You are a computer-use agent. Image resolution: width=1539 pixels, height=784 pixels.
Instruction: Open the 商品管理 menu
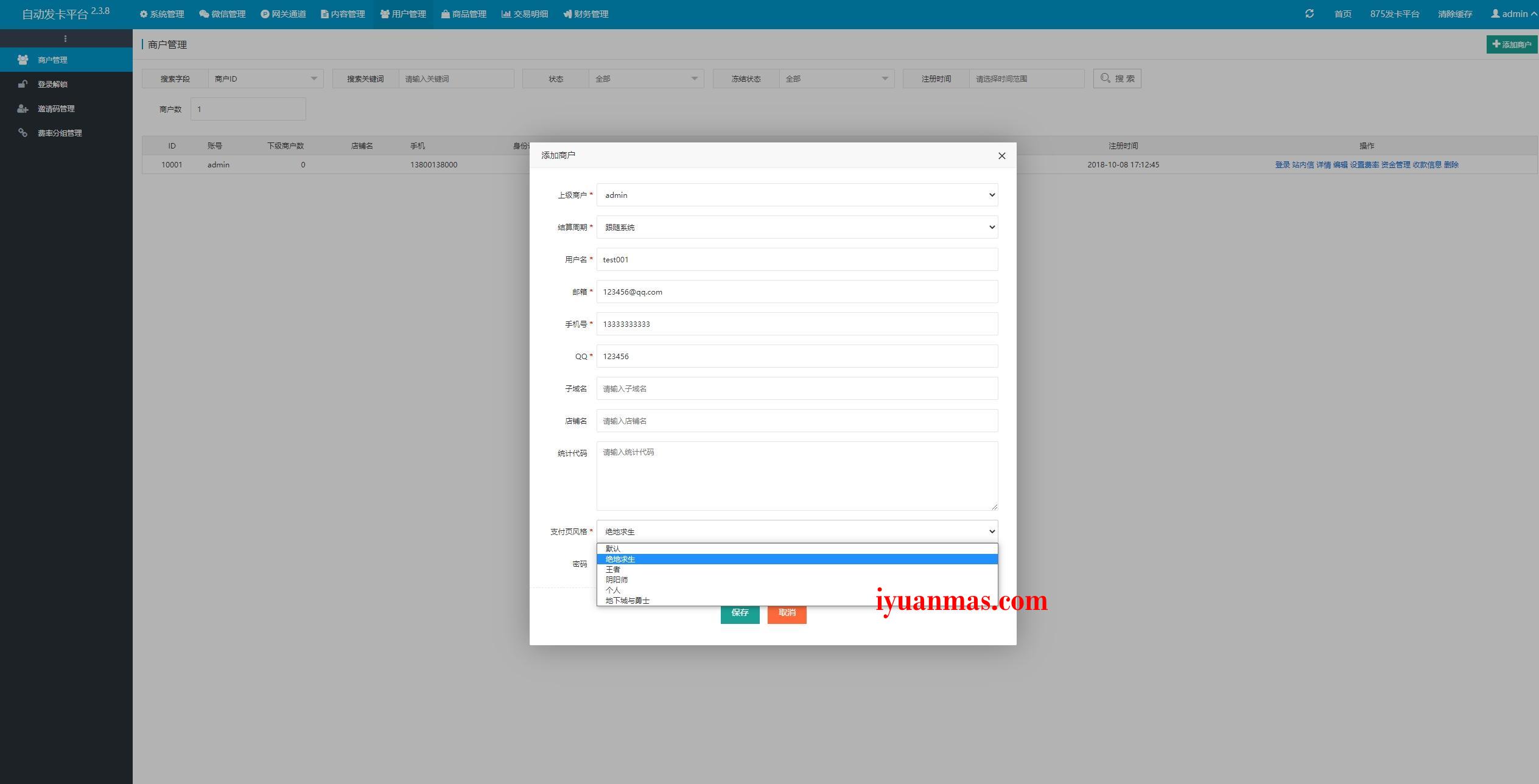tap(464, 14)
